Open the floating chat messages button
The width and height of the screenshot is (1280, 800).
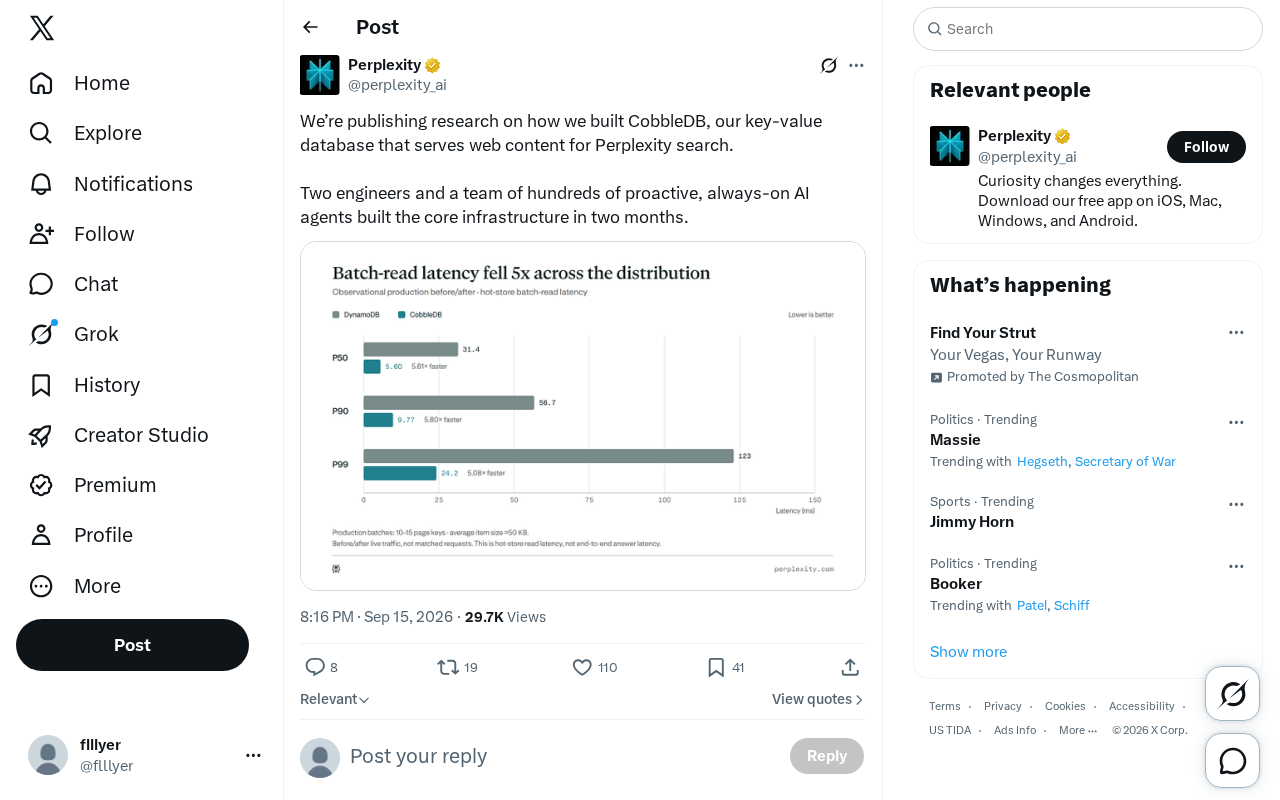[1232, 761]
